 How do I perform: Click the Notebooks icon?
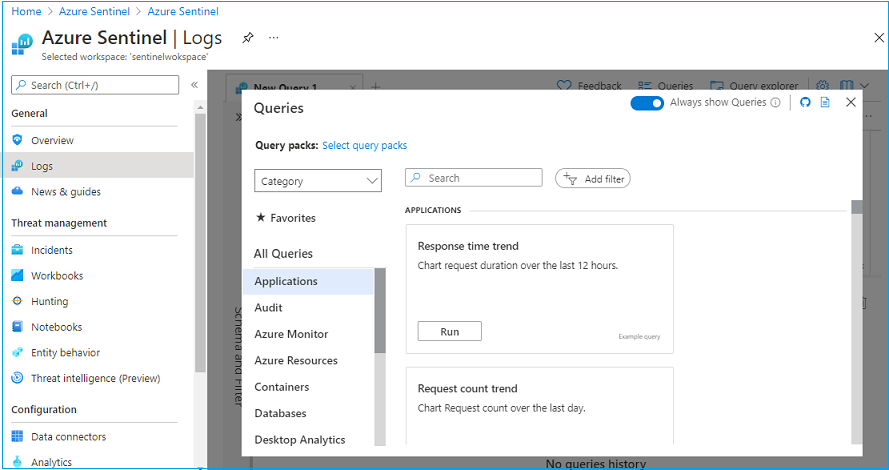click(x=18, y=327)
